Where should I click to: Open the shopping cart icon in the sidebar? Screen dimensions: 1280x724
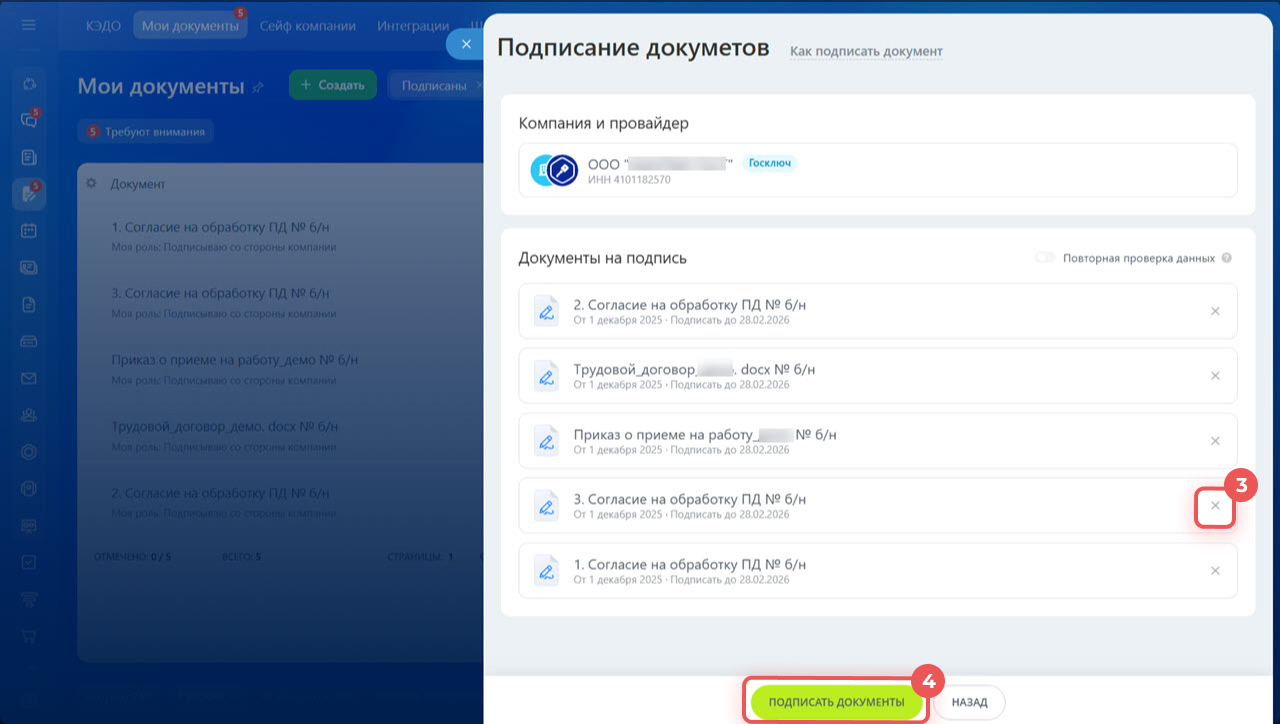pyautogui.click(x=29, y=637)
